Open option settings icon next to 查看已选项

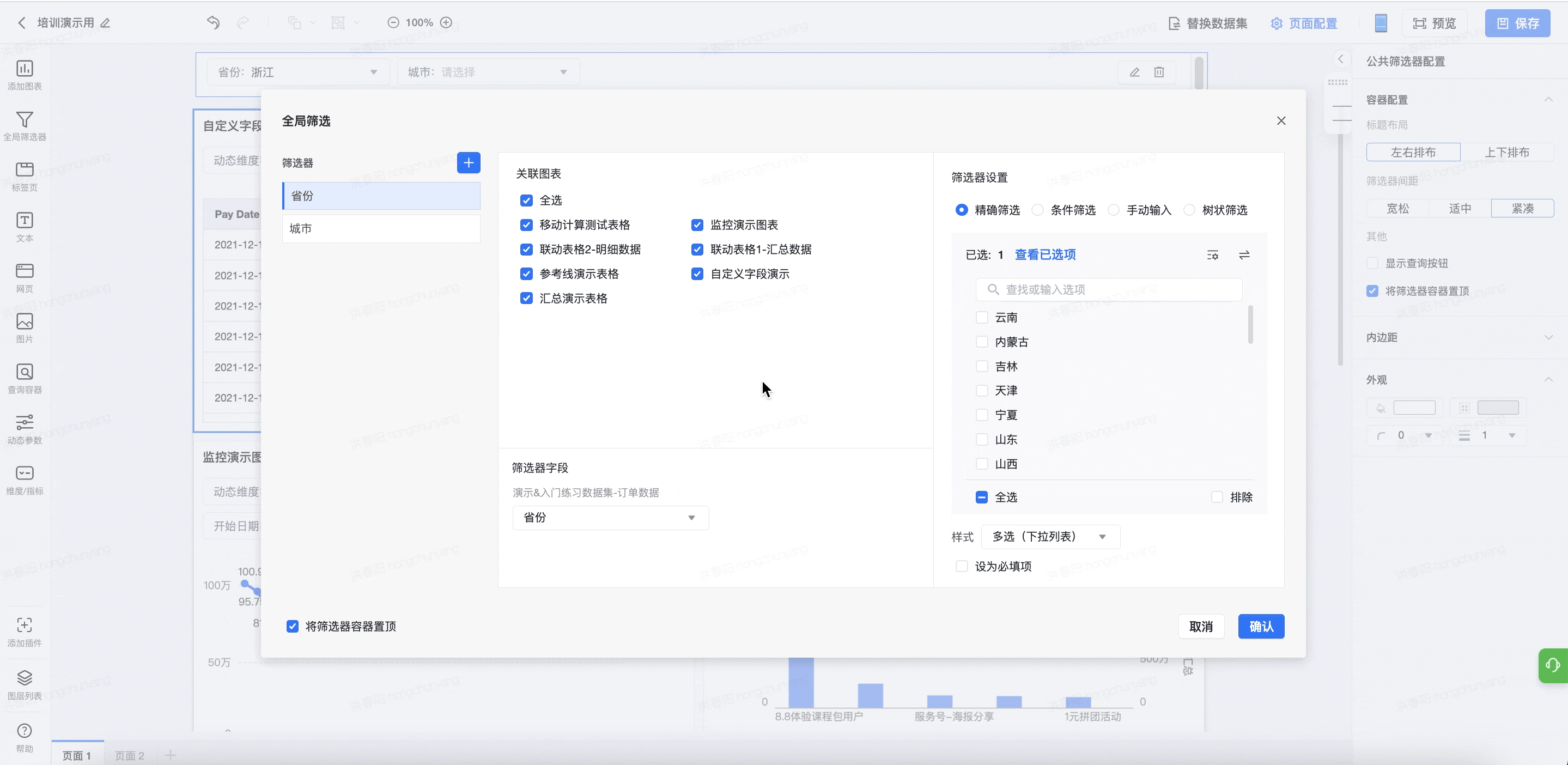click(x=1213, y=255)
